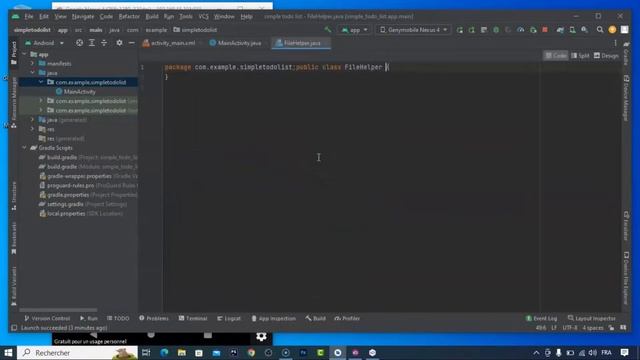Viewport: 640px width, 360px height.
Task: Open the editor tabs three-dot menu
Action: click(615, 43)
